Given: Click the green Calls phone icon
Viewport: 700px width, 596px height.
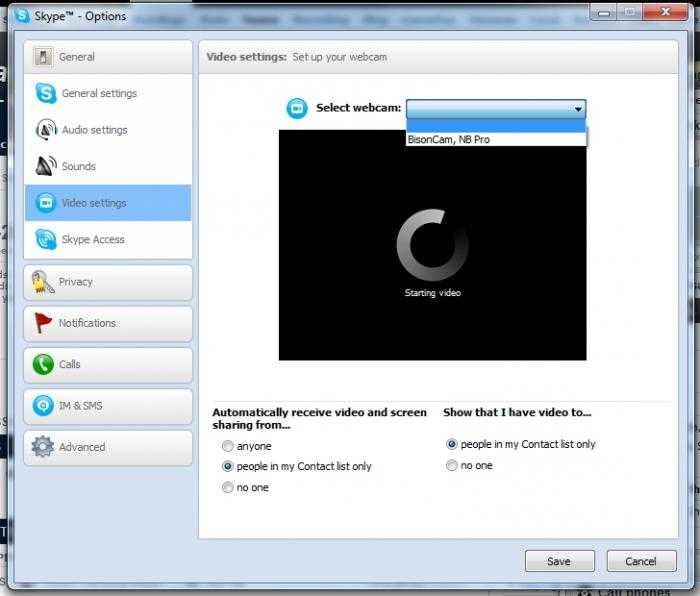Looking at the screenshot, I should [43, 364].
